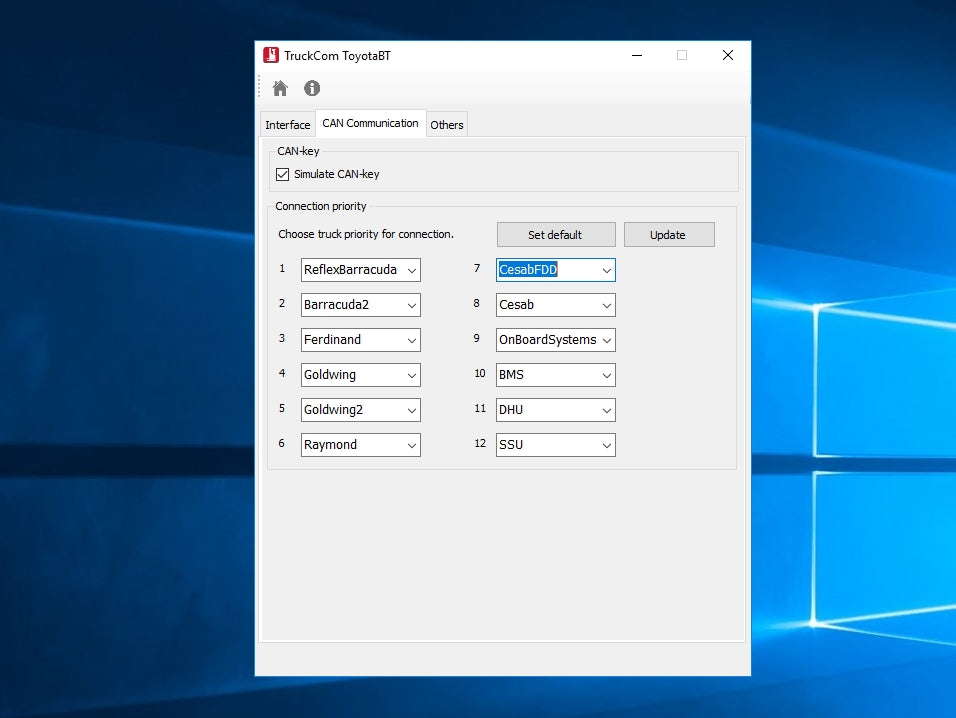Click the Update button
Screen dimensions: 956x718
tap(668, 235)
